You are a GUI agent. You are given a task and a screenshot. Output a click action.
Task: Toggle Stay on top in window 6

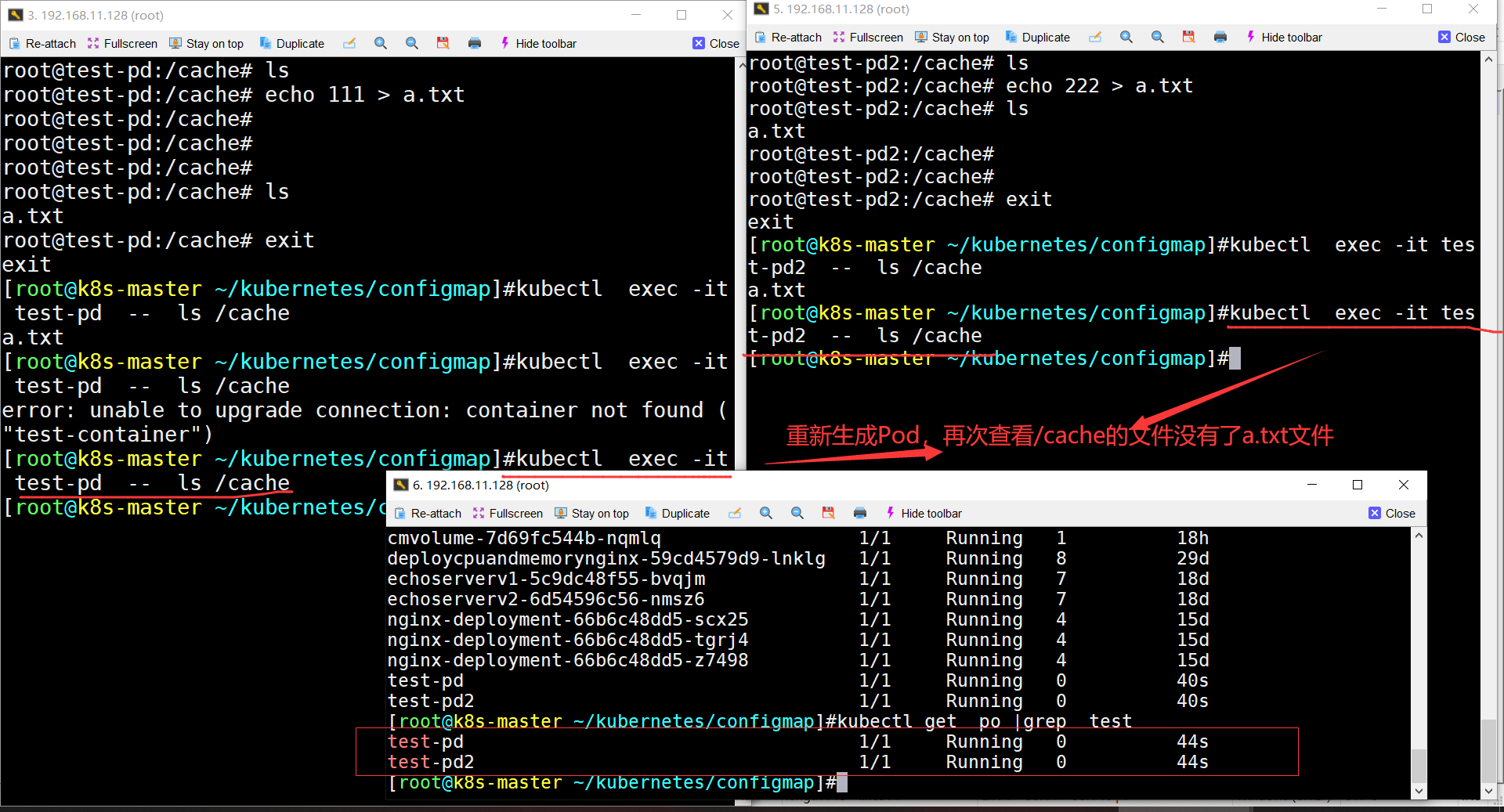[592, 514]
